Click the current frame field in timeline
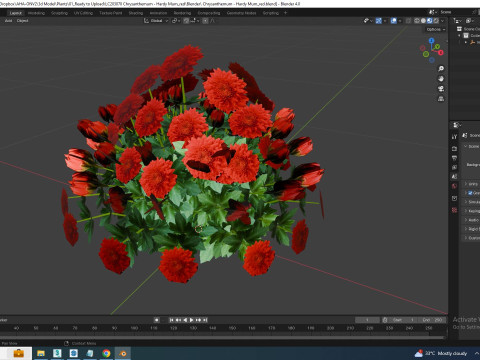 tap(367, 320)
